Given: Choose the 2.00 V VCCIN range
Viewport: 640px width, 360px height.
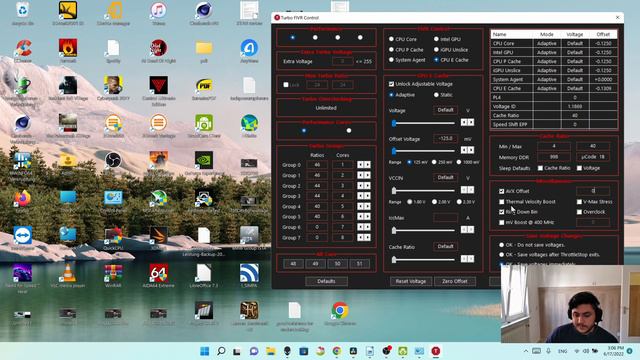Looking at the screenshot, I should pyautogui.click(x=434, y=202).
